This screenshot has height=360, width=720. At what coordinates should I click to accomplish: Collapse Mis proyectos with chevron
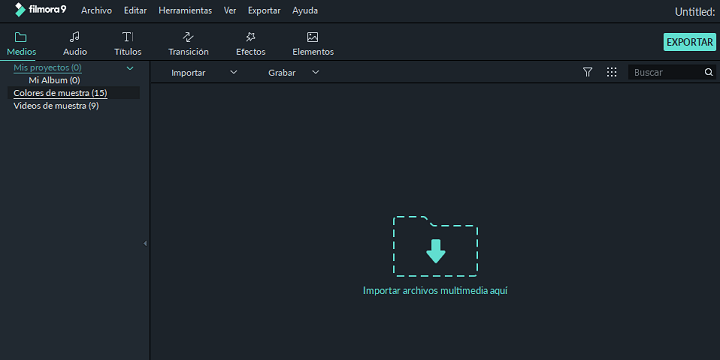click(130, 68)
